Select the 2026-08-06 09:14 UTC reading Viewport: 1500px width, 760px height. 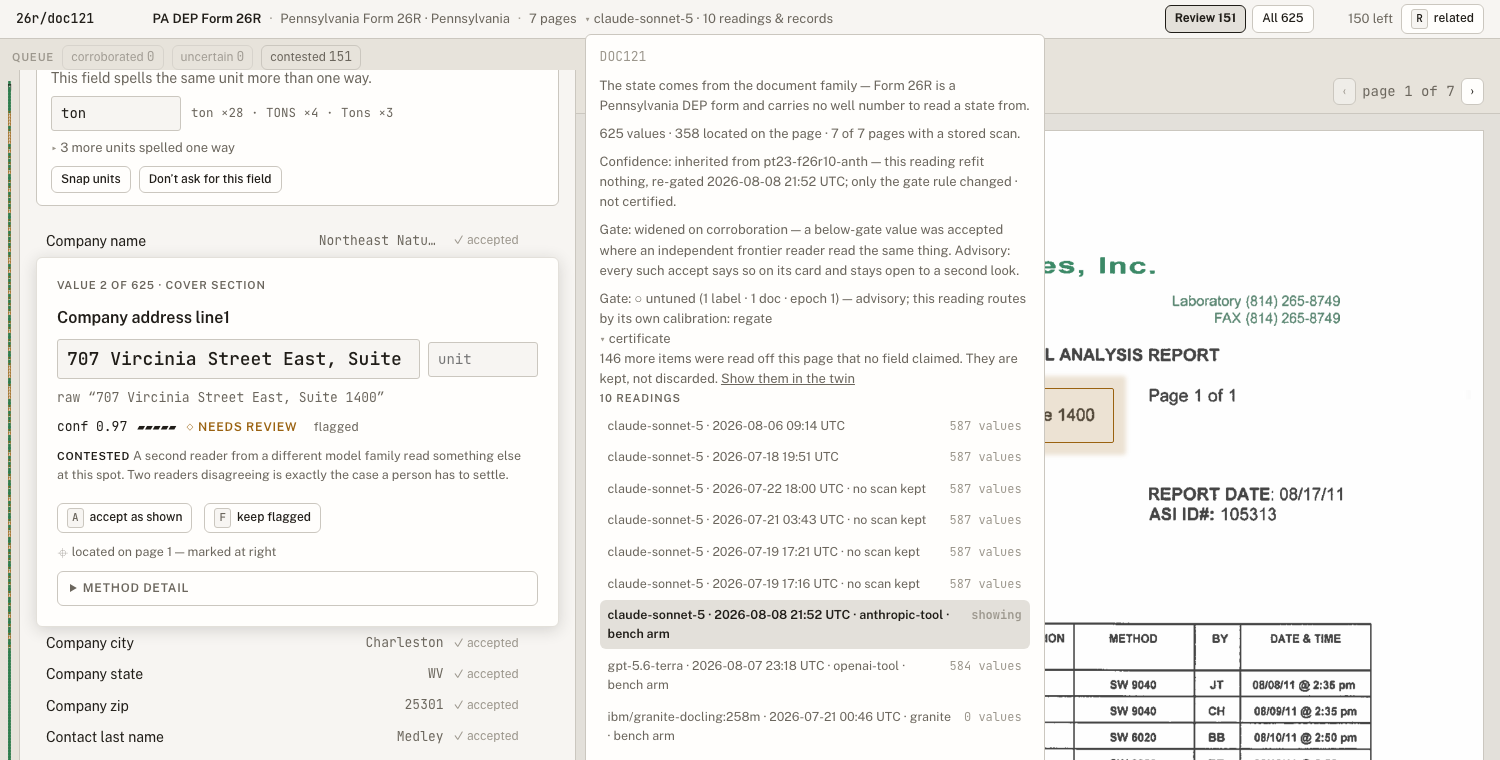[x=814, y=426]
